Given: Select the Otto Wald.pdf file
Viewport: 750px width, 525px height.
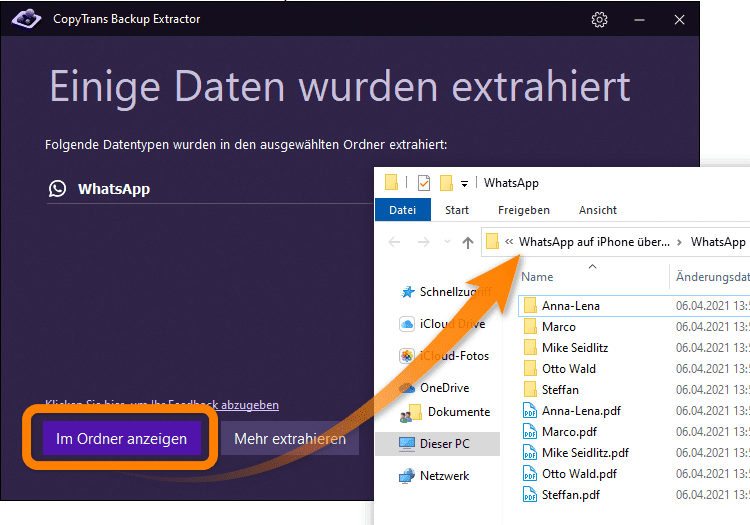Looking at the screenshot, I should point(579,474).
